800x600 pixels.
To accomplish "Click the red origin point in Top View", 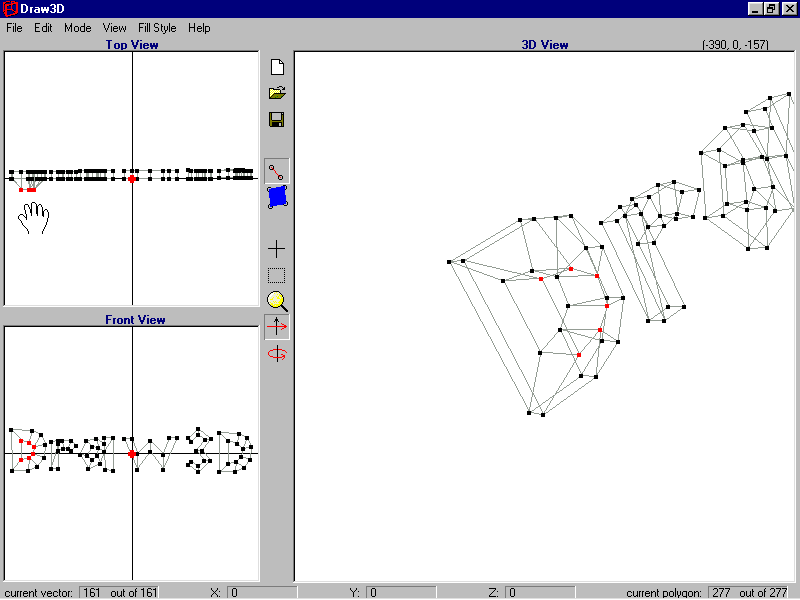I will coord(132,179).
